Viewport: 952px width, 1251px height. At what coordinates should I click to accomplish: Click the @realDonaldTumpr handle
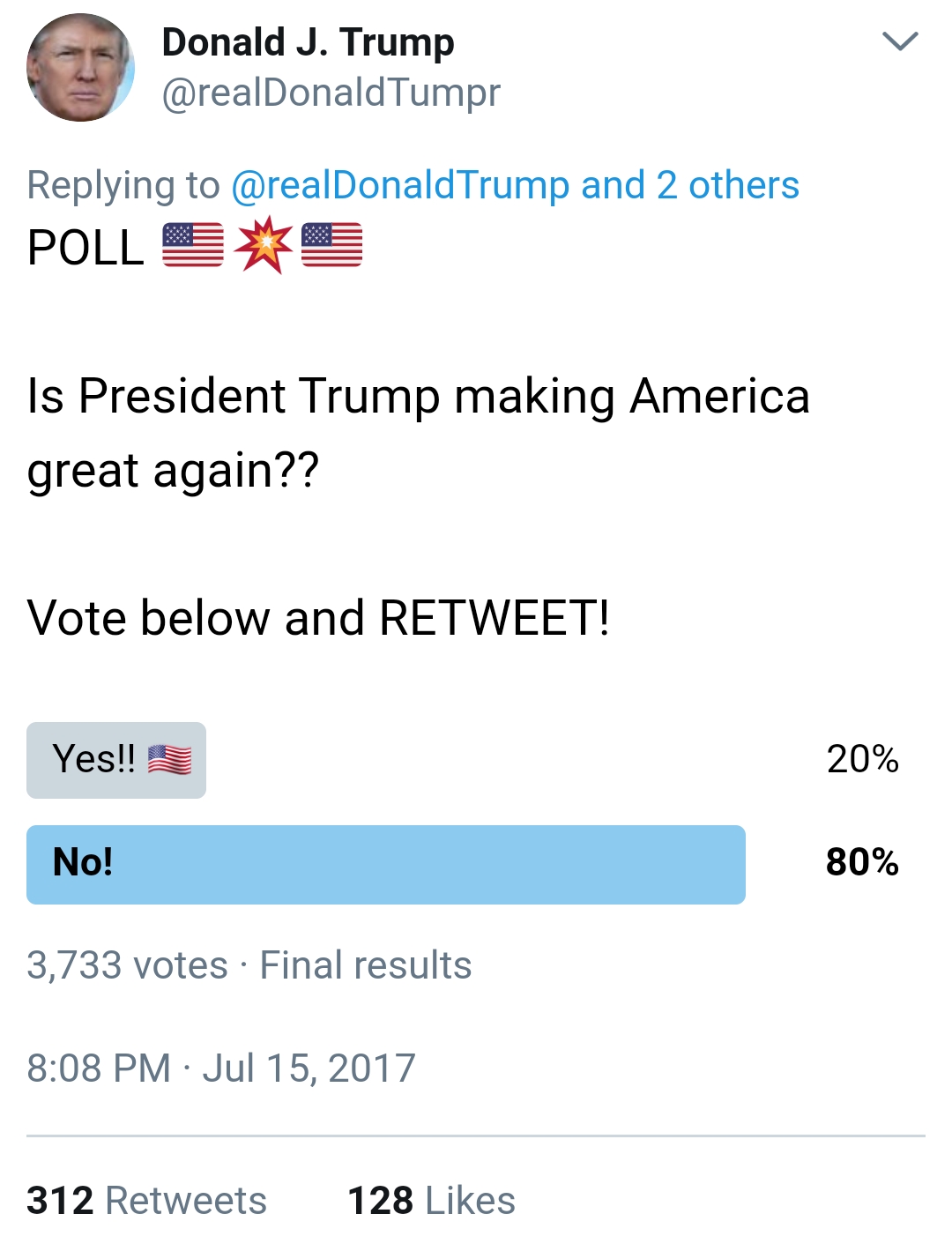pos(331,93)
